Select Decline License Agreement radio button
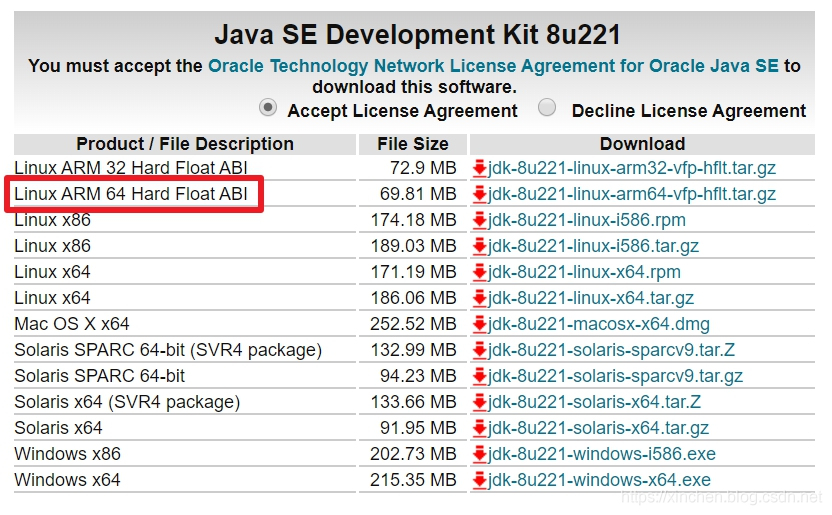The height and width of the screenshot is (515, 832). pyautogui.click(x=547, y=107)
